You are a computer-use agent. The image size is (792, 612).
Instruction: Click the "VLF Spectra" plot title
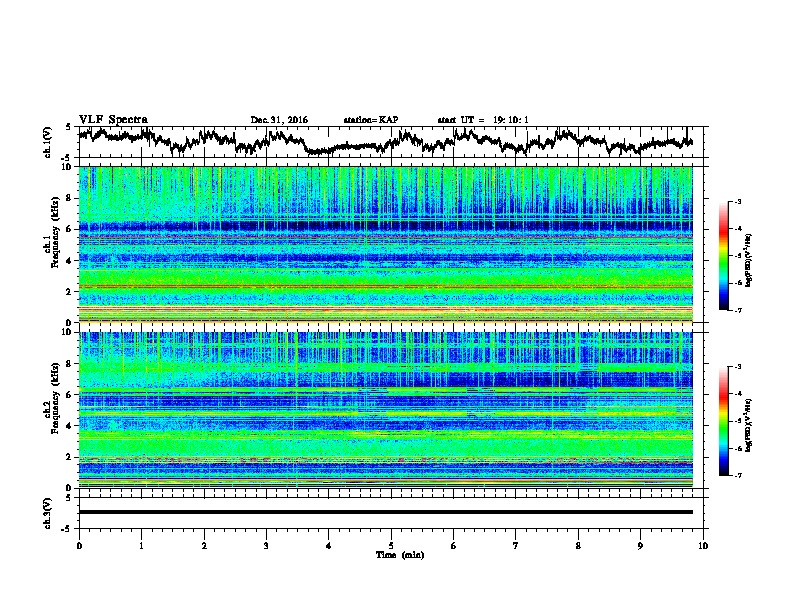113,120
